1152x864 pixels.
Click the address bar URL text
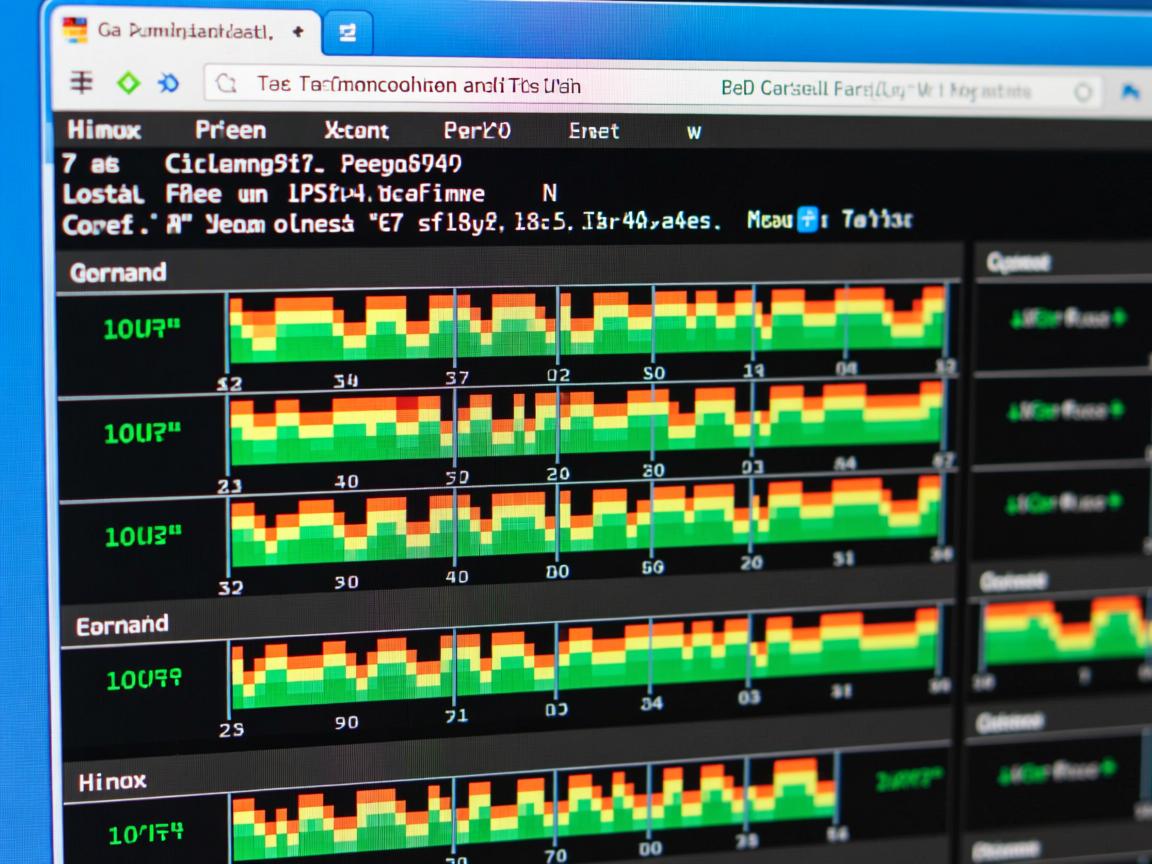click(418, 86)
